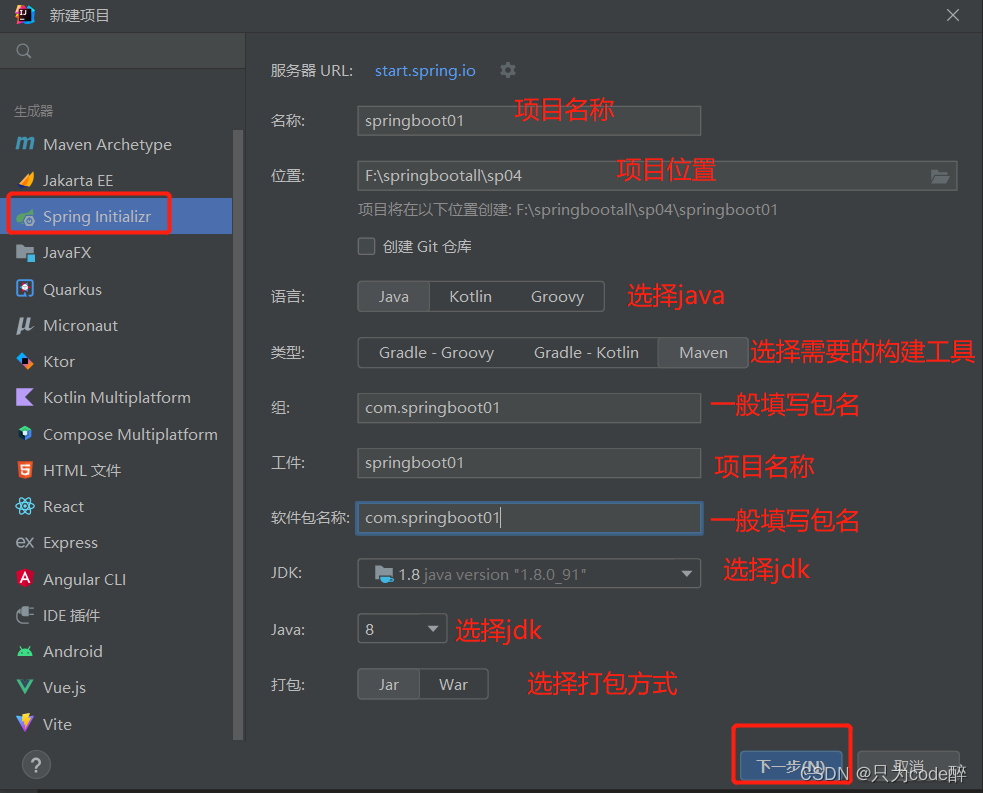Choose Maven build type
The width and height of the screenshot is (983, 793).
[x=703, y=353]
